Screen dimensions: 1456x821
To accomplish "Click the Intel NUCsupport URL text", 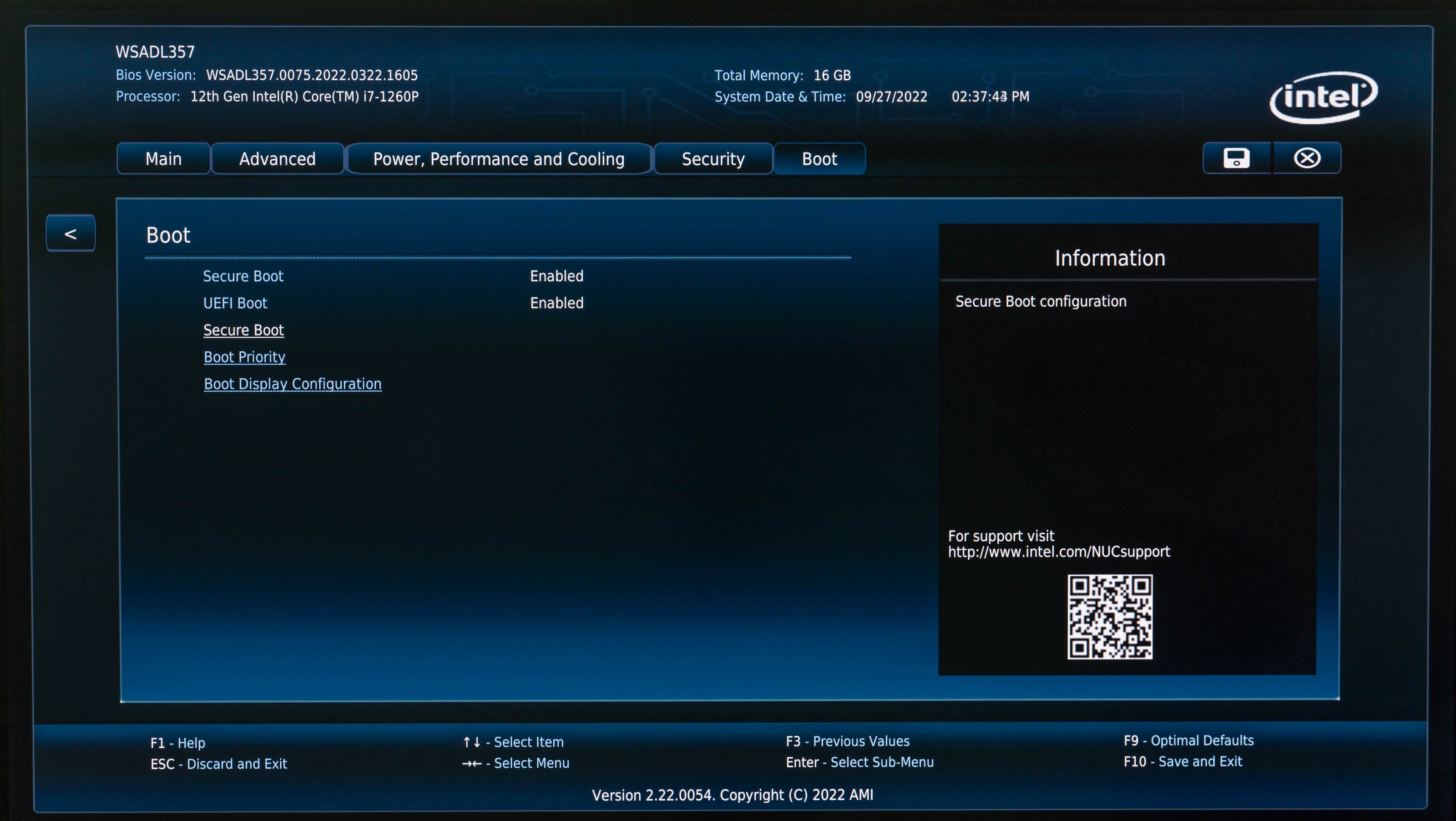I will click(x=1059, y=552).
